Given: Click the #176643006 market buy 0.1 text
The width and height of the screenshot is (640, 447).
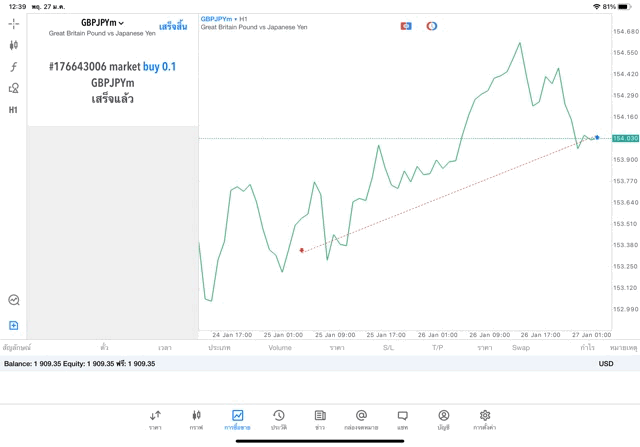Looking at the screenshot, I should 112,67.
